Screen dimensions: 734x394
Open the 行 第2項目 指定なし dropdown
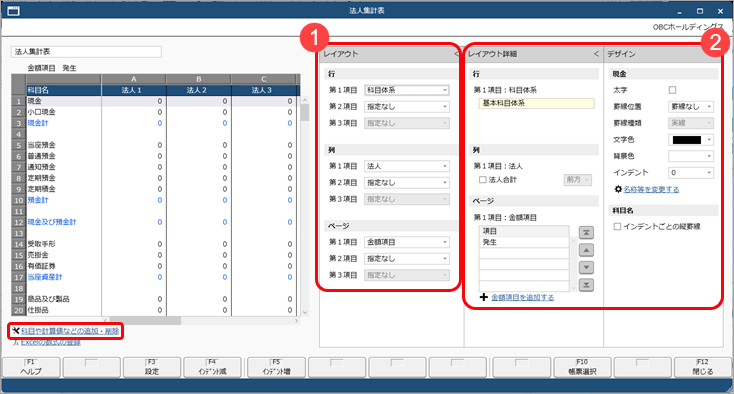[x=407, y=107]
